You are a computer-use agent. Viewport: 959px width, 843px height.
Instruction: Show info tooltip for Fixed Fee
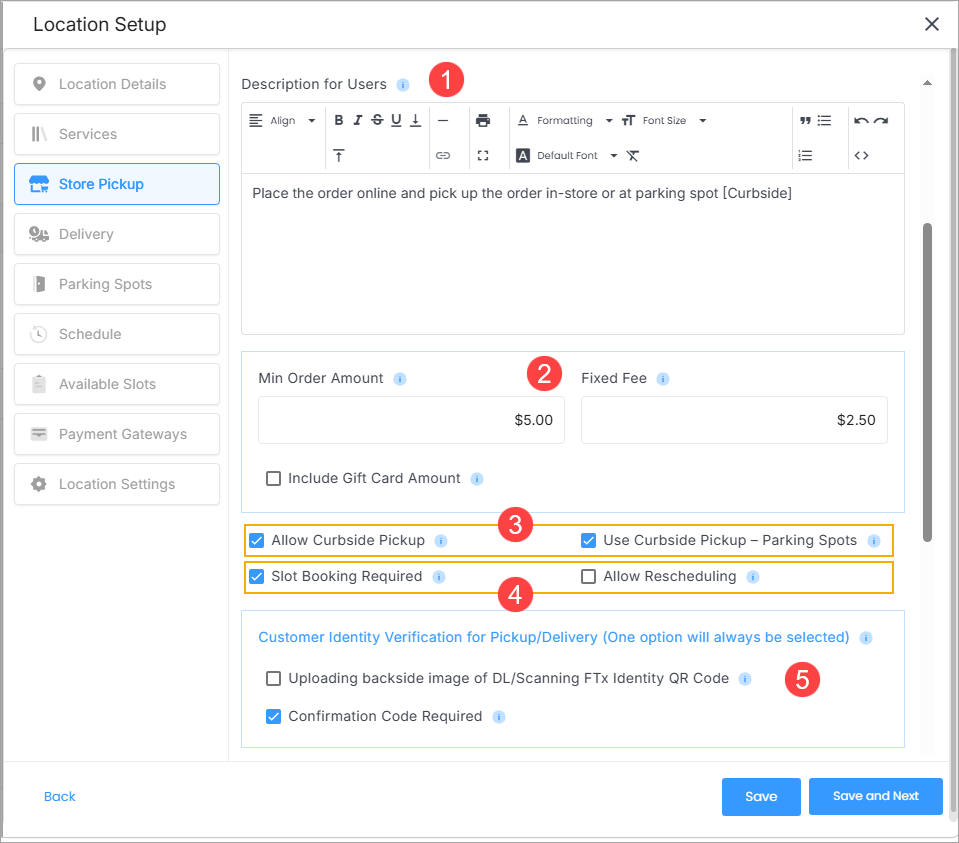663,379
